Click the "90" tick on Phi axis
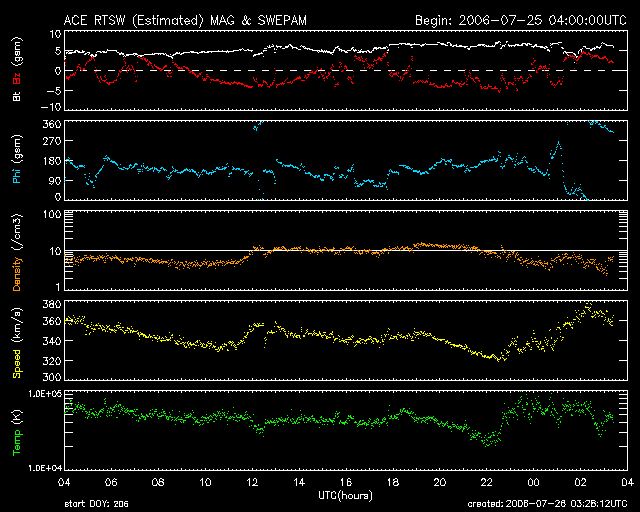 click(x=55, y=180)
